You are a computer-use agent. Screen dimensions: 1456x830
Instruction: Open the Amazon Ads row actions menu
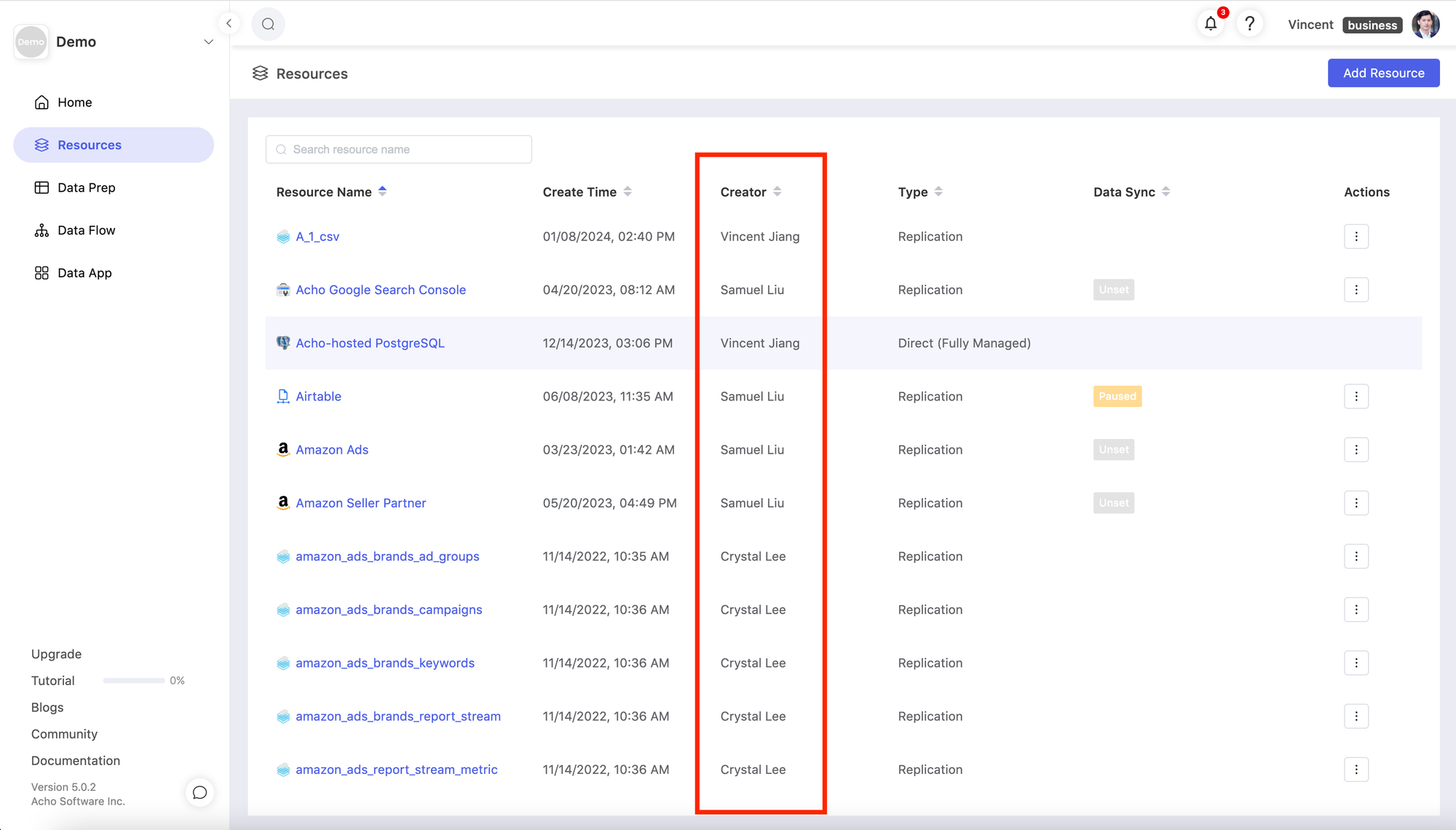point(1356,450)
